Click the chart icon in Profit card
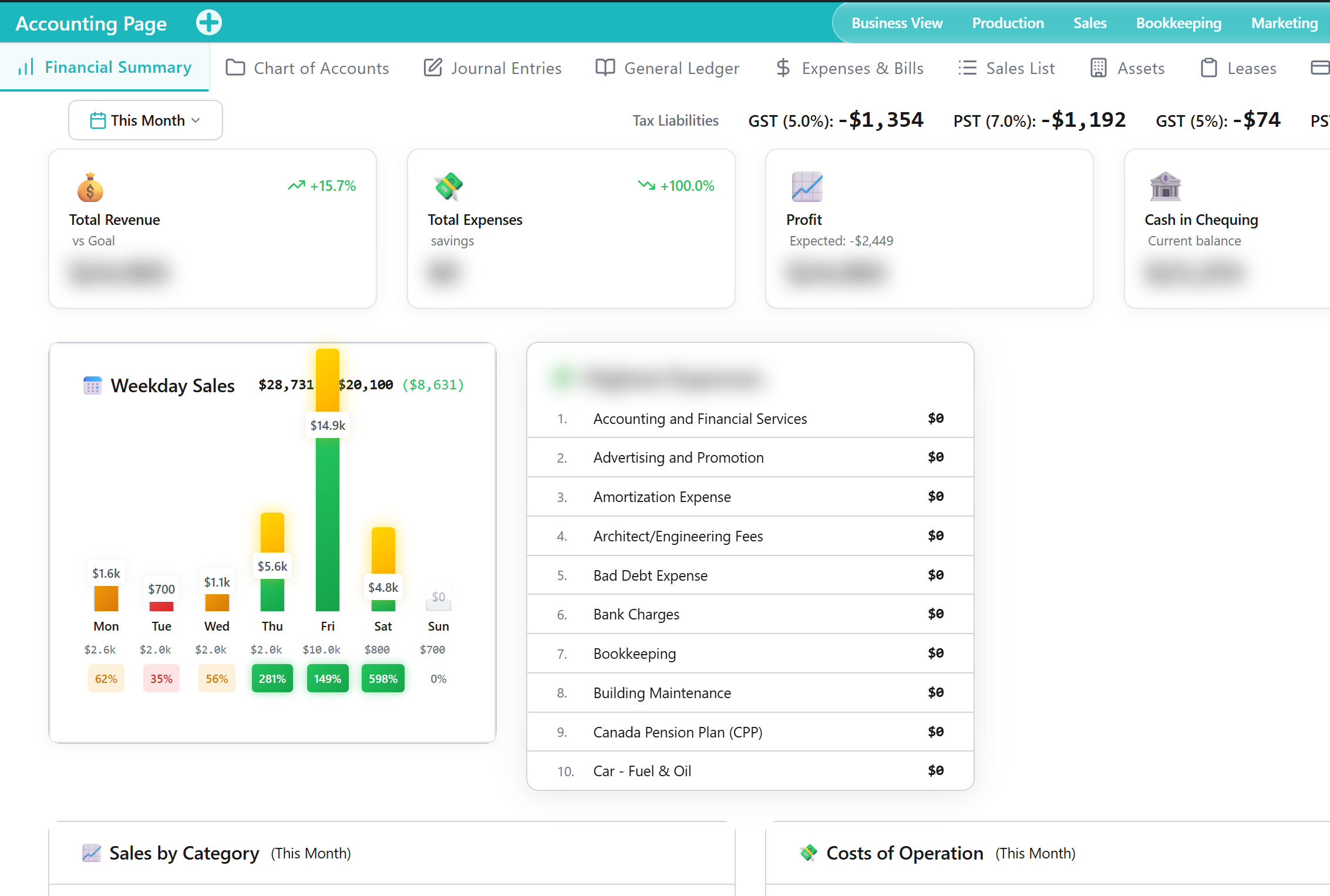This screenshot has width=1330, height=896. pyautogui.click(x=807, y=187)
